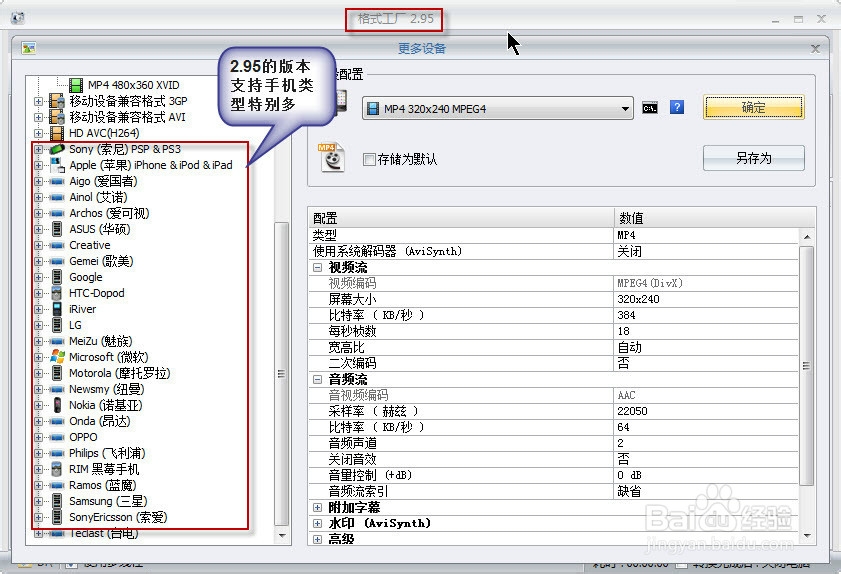Click the 3GP mobile format icon
This screenshot has height=574, width=841.
57,101
